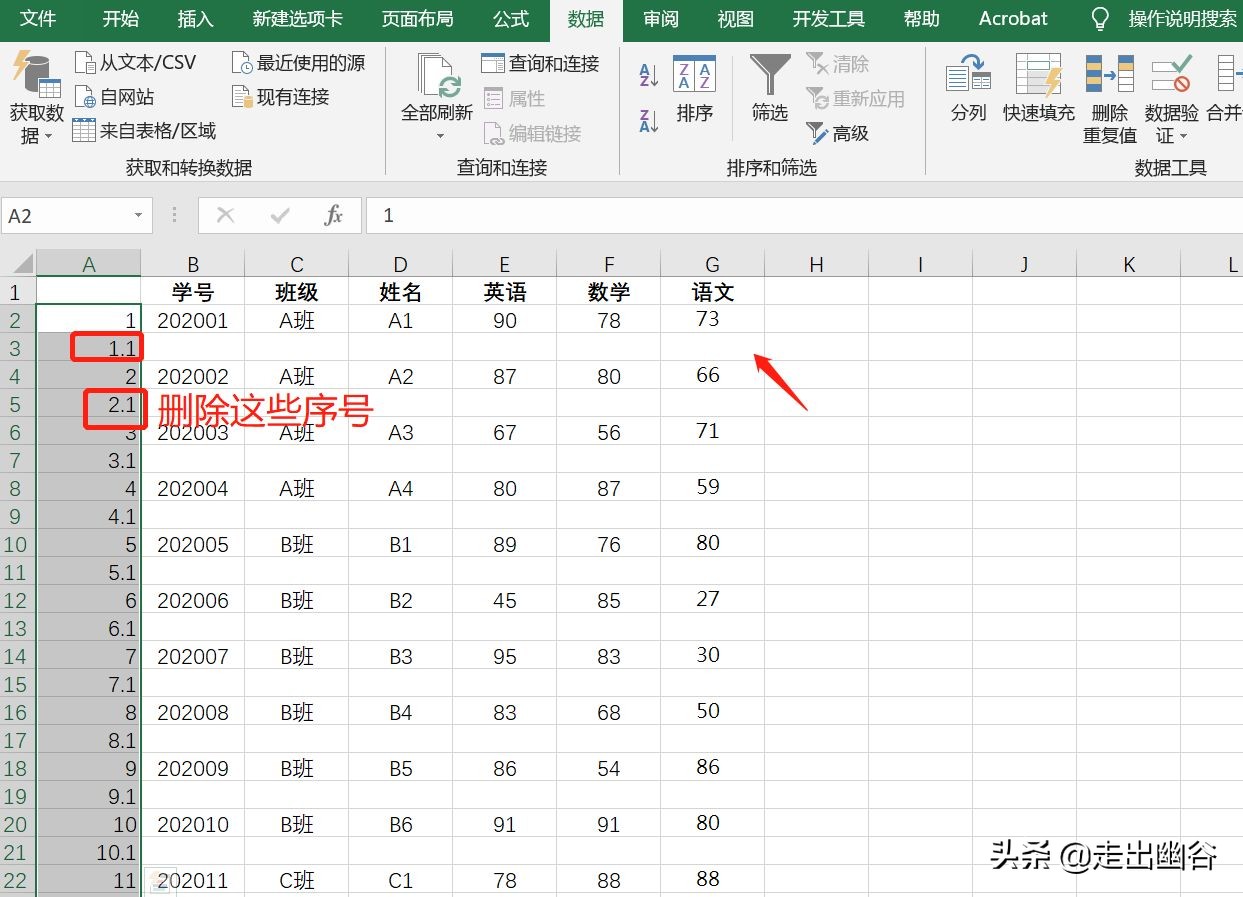This screenshot has height=897, width=1243.
Task: Choose 来自表格/区域 data source
Action: pyautogui.click(x=144, y=131)
